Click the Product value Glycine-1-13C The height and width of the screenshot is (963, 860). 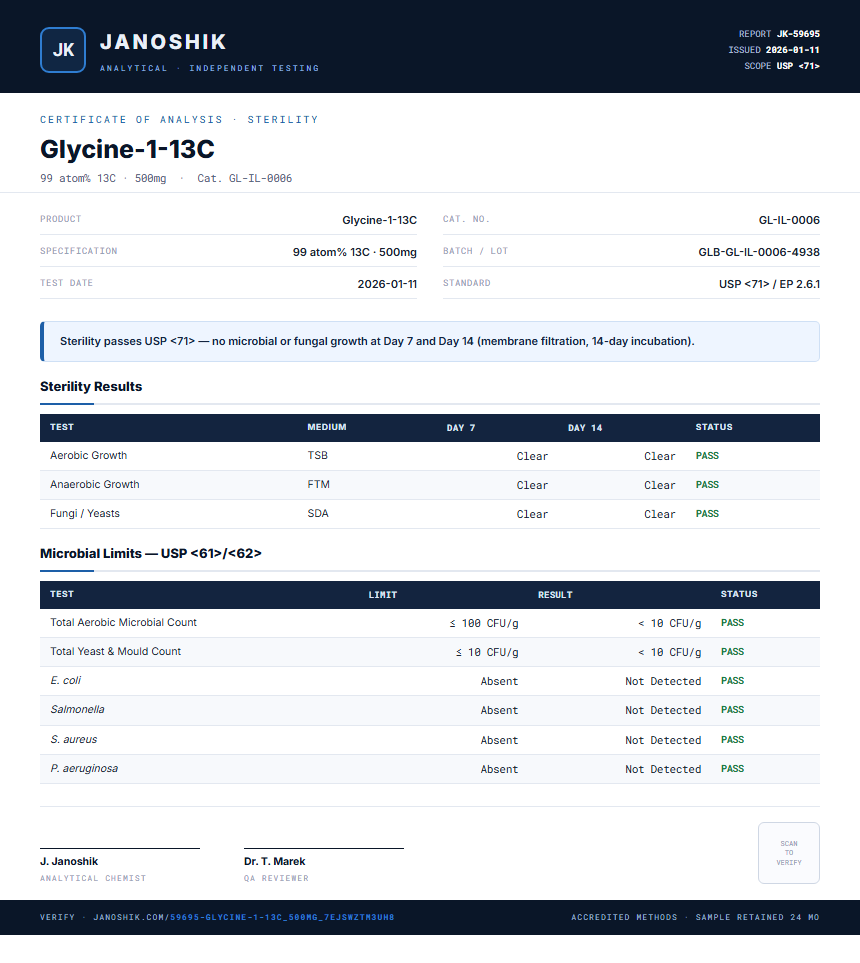coord(380,220)
